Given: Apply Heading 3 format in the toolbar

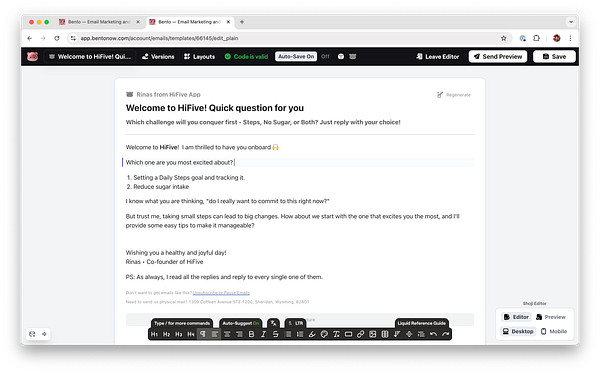Looking at the screenshot, I should point(179,334).
